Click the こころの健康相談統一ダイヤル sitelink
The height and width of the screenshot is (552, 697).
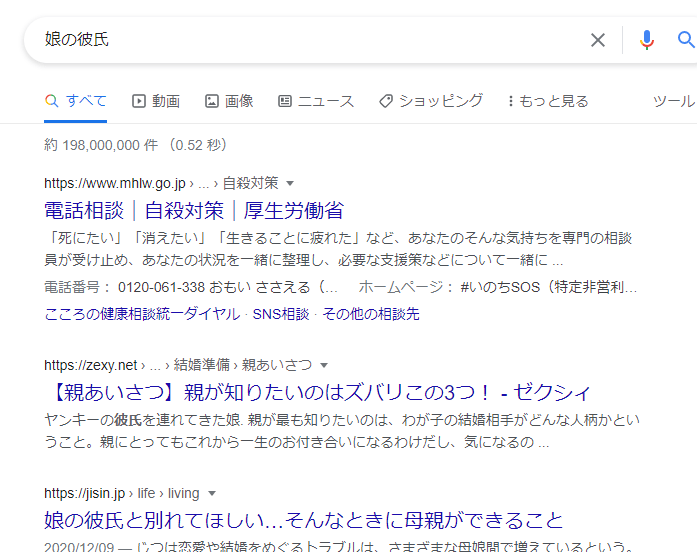142,314
